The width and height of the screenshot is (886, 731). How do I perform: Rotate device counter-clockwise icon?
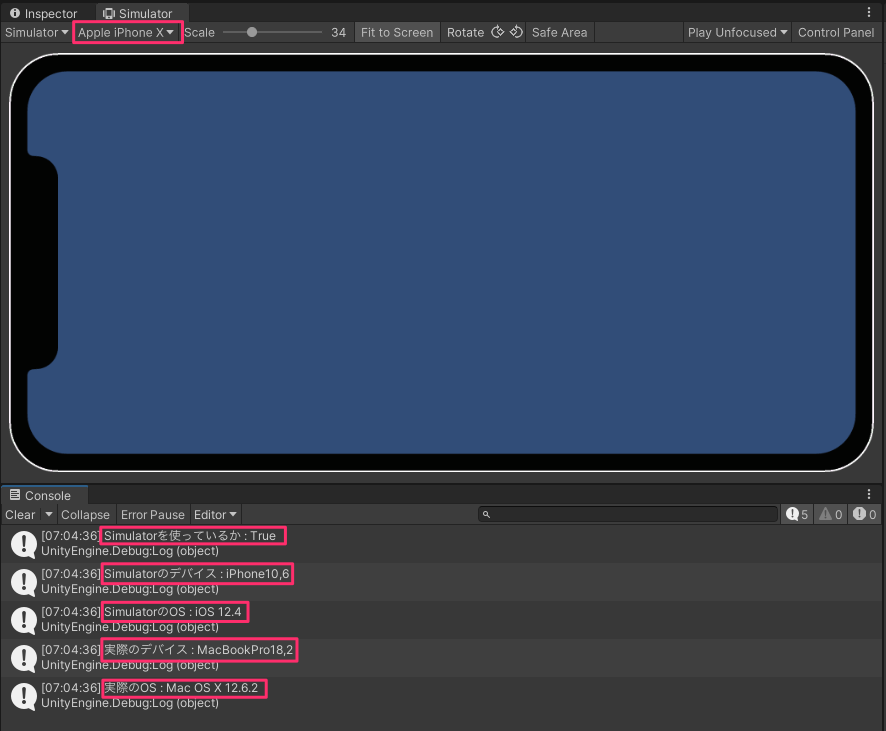497,32
